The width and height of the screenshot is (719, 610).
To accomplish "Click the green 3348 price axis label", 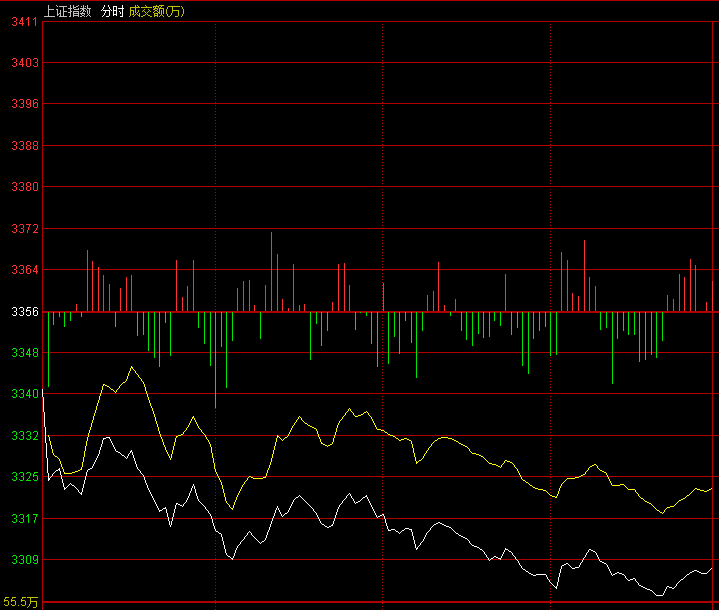I will [25, 353].
